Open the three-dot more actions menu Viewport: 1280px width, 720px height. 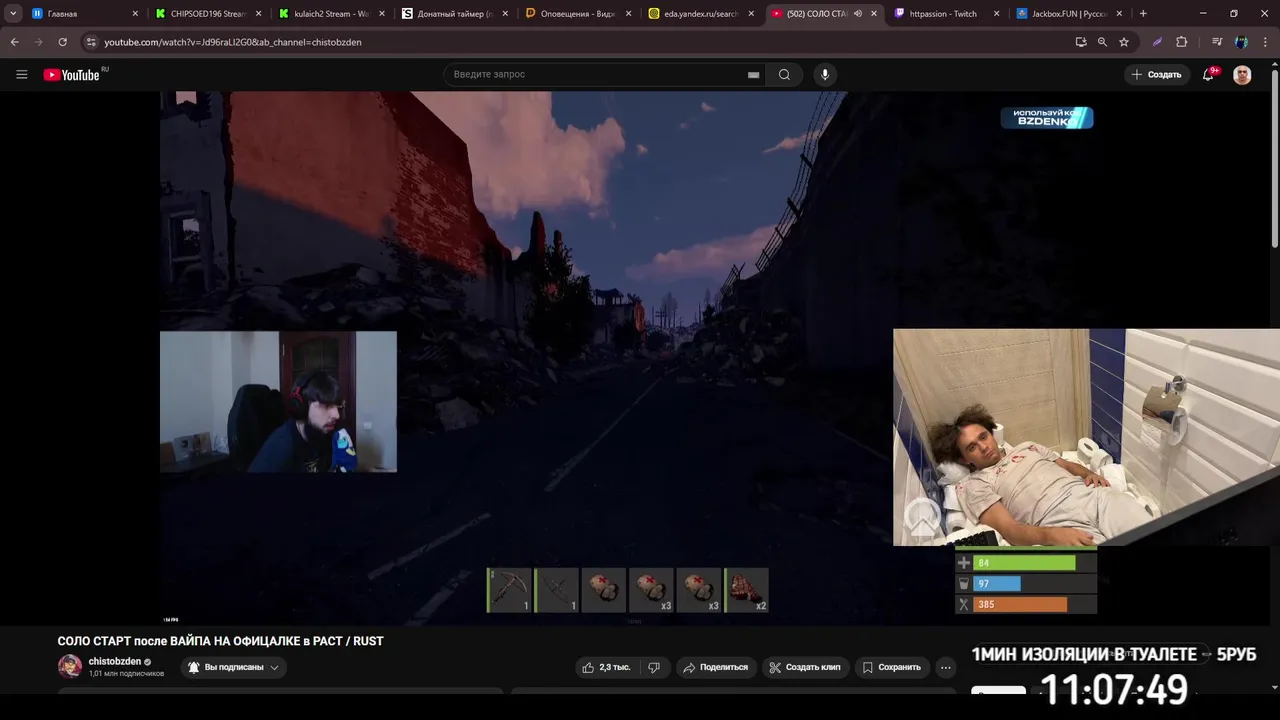(x=946, y=667)
